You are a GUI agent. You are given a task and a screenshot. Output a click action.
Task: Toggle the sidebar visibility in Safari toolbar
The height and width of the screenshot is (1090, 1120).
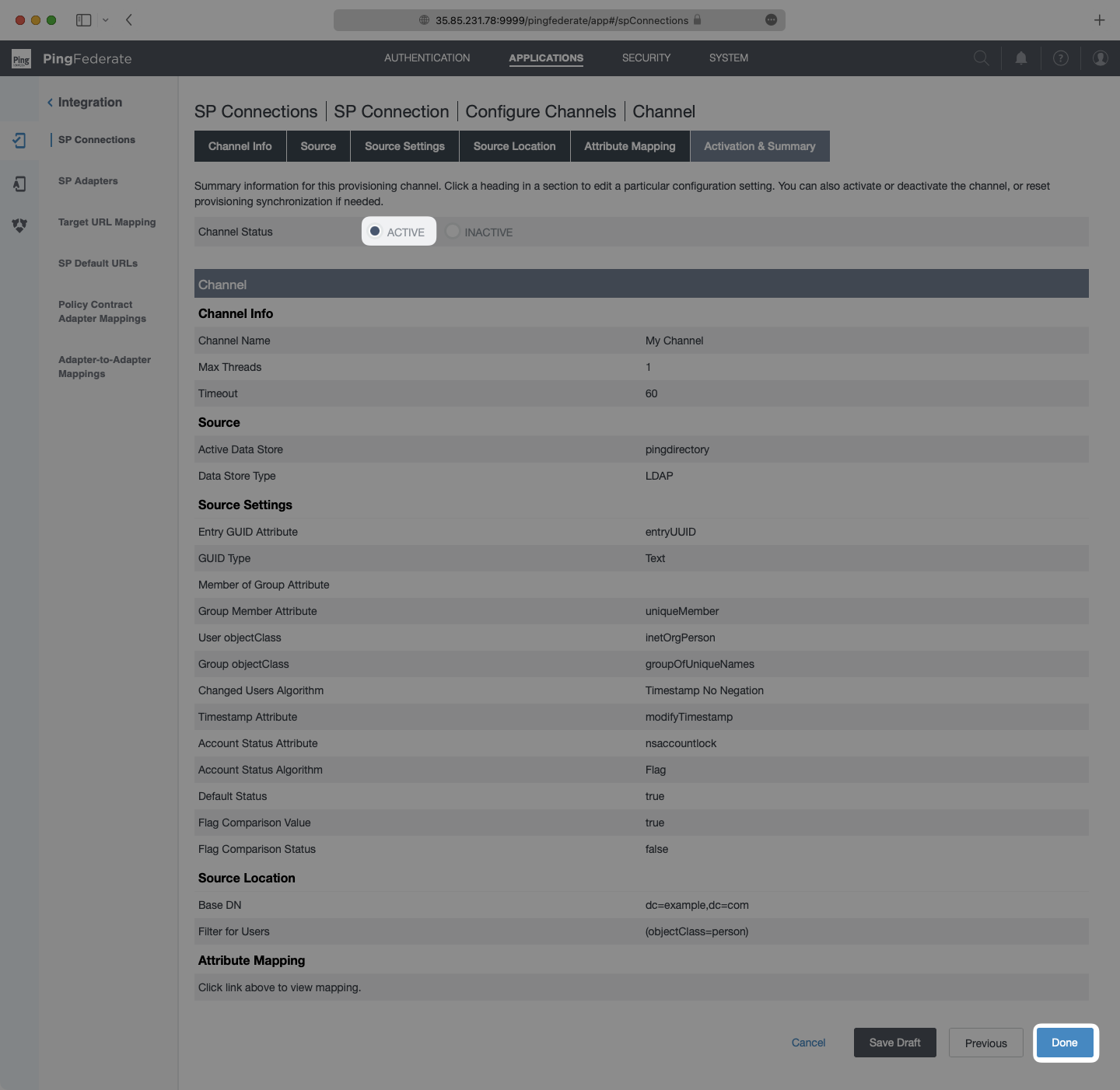(x=83, y=20)
